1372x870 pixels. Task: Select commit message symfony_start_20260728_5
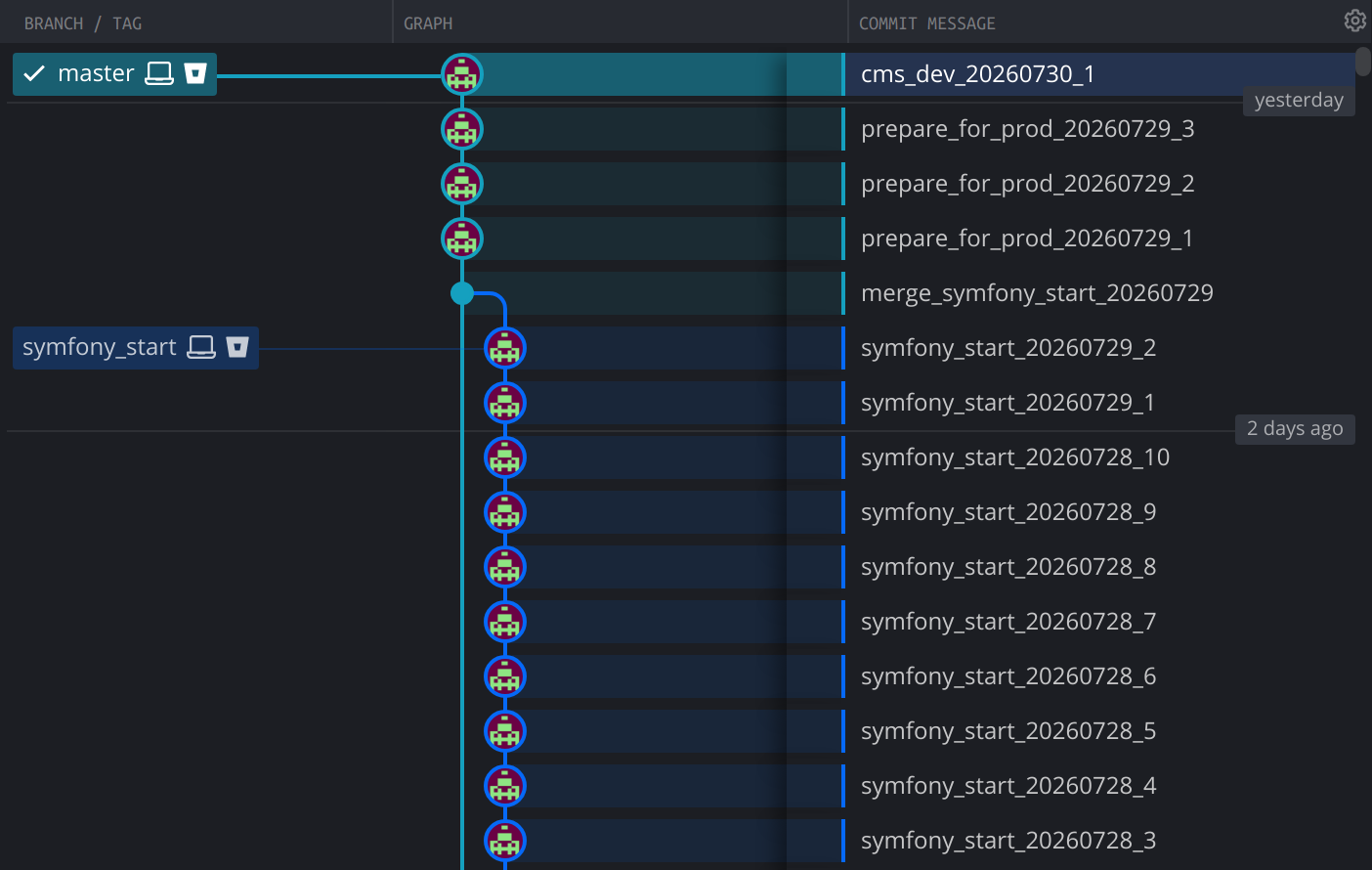point(1008,731)
